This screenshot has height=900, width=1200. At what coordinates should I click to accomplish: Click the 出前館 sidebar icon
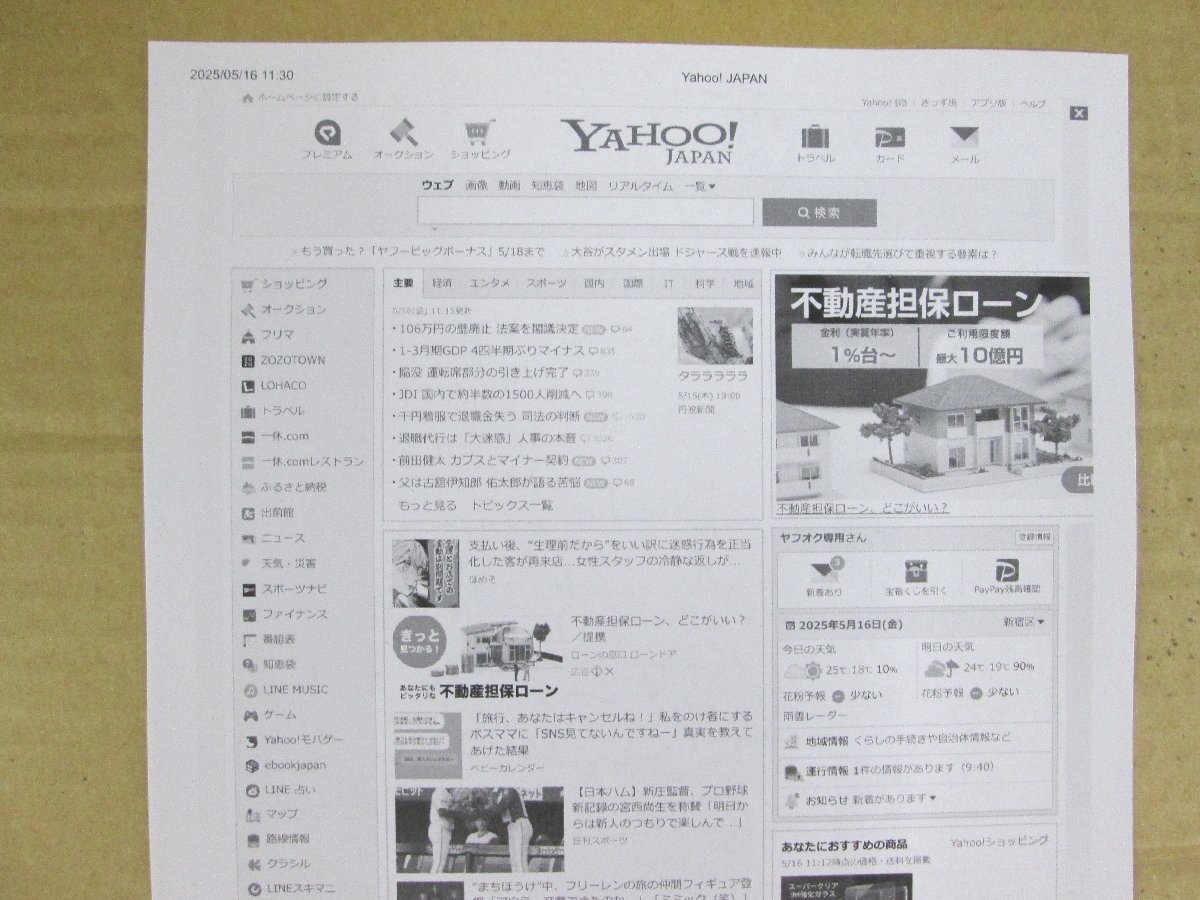(x=248, y=512)
